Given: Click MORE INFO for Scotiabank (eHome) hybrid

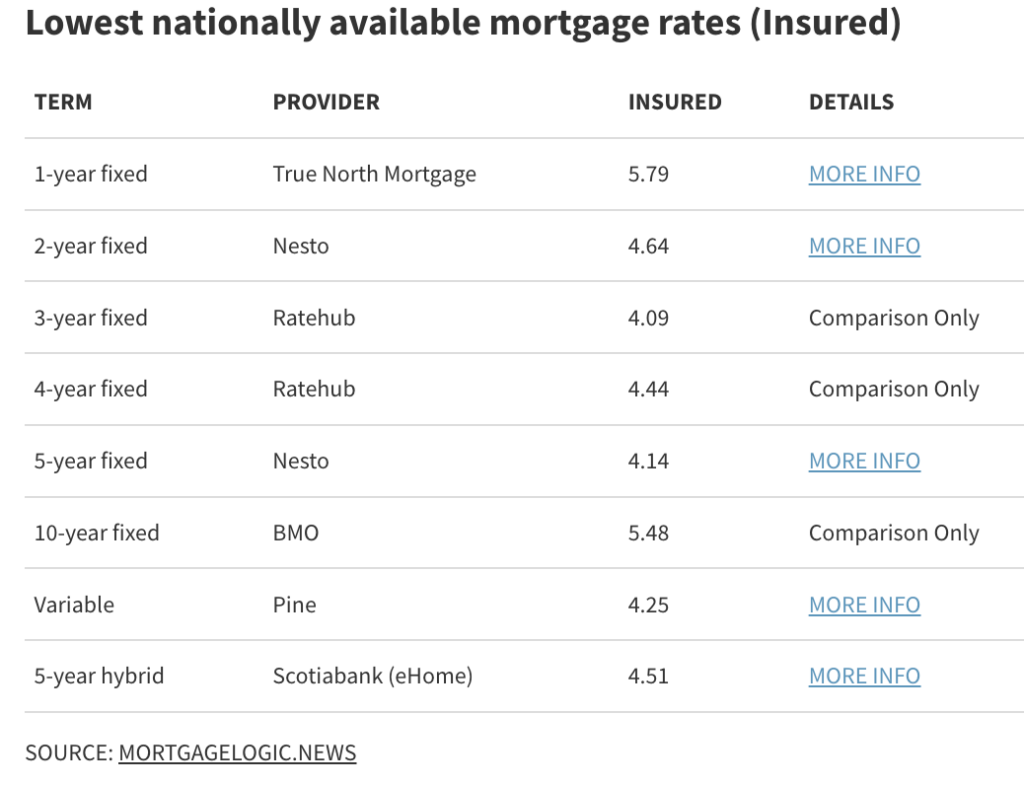Looking at the screenshot, I should tap(864, 676).
